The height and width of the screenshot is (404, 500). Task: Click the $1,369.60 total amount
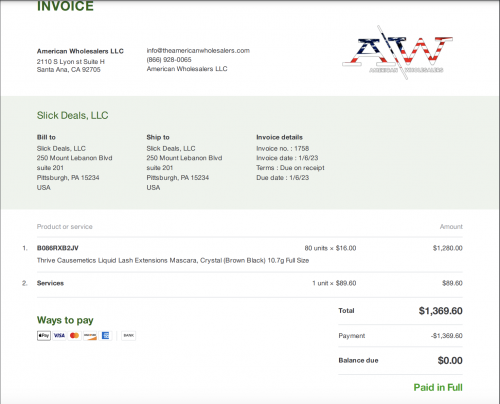point(440,311)
